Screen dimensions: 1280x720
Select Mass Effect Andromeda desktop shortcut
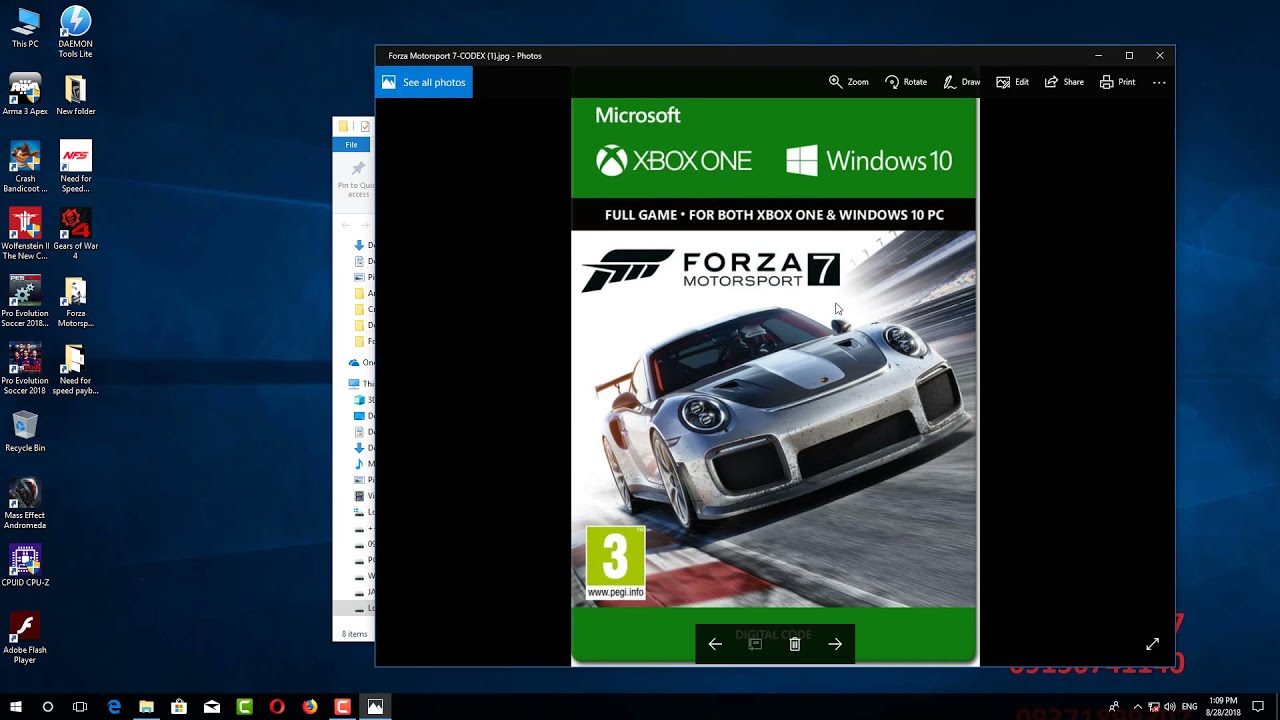[x=25, y=504]
